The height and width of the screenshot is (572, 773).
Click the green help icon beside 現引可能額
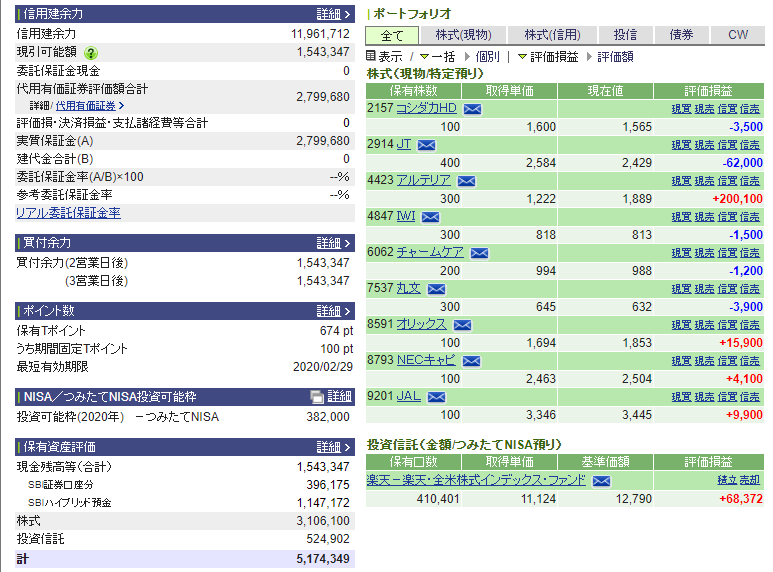tap(91, 53)
